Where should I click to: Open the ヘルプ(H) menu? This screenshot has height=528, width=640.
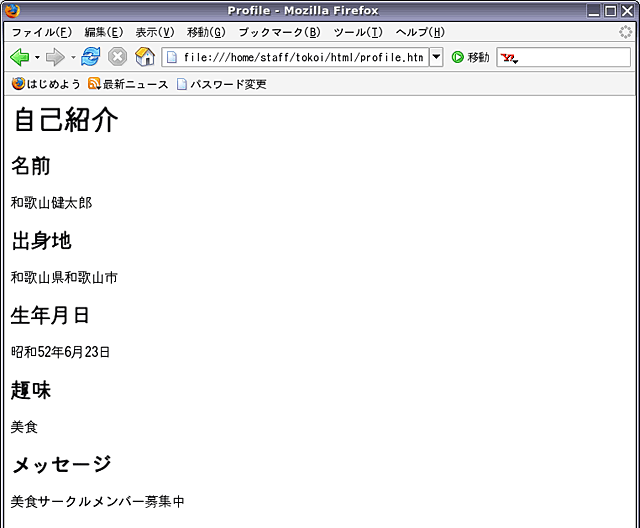coord(420,32)
